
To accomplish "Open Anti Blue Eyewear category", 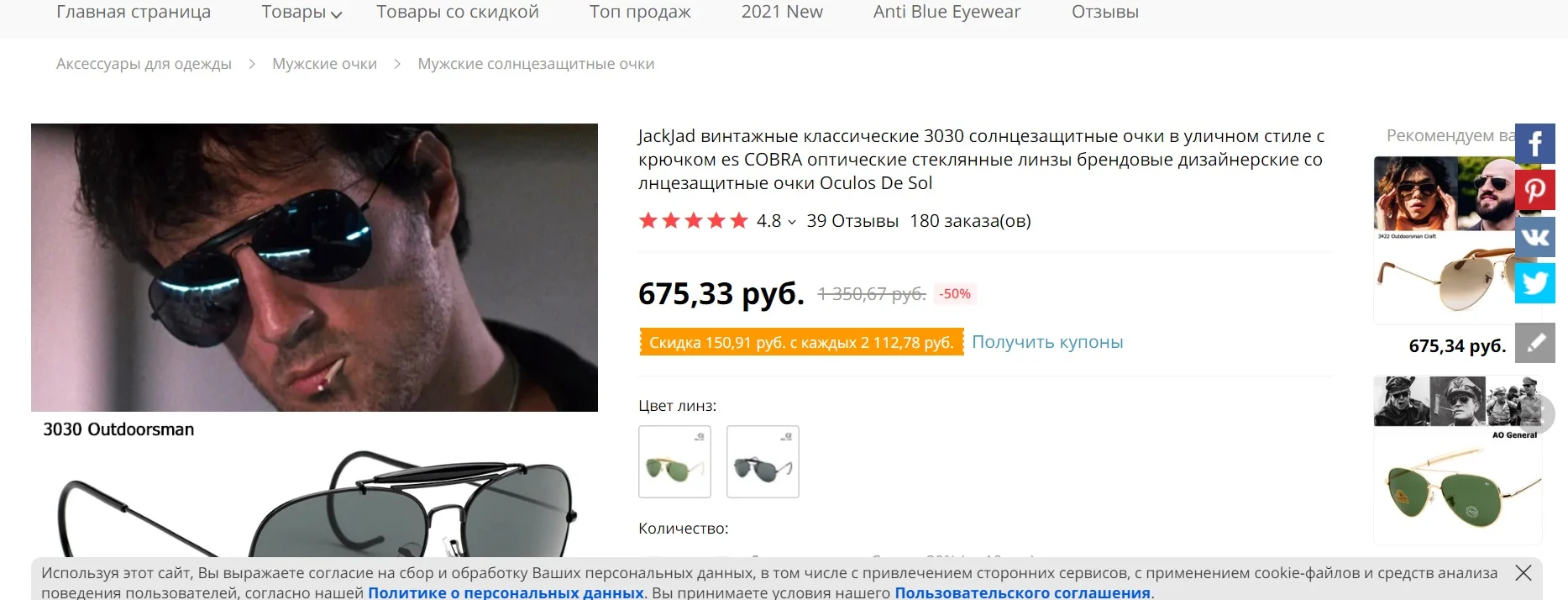I will pyautogui.click(x=947, y=12).
